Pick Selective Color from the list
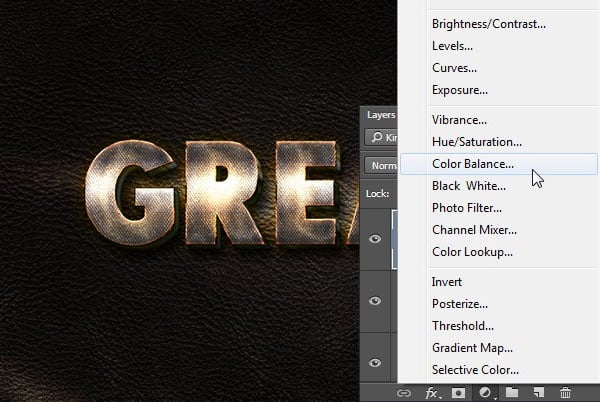The image size is (600, 402). point(475,370)
